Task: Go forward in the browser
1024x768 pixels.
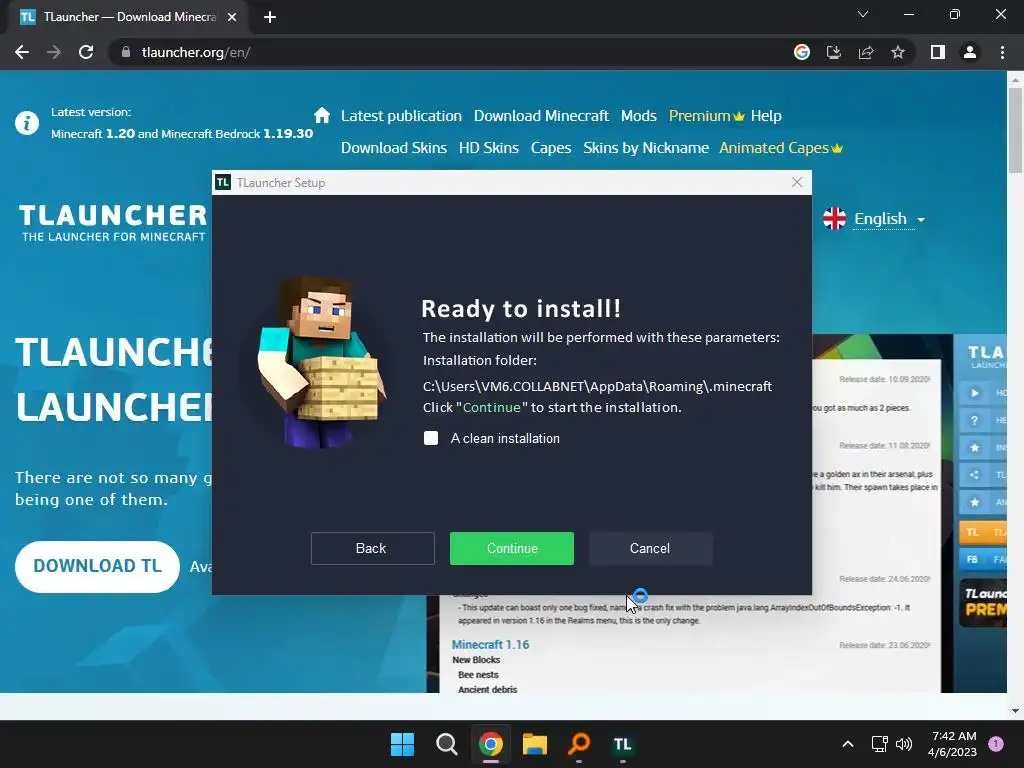Action: [54, 52]
